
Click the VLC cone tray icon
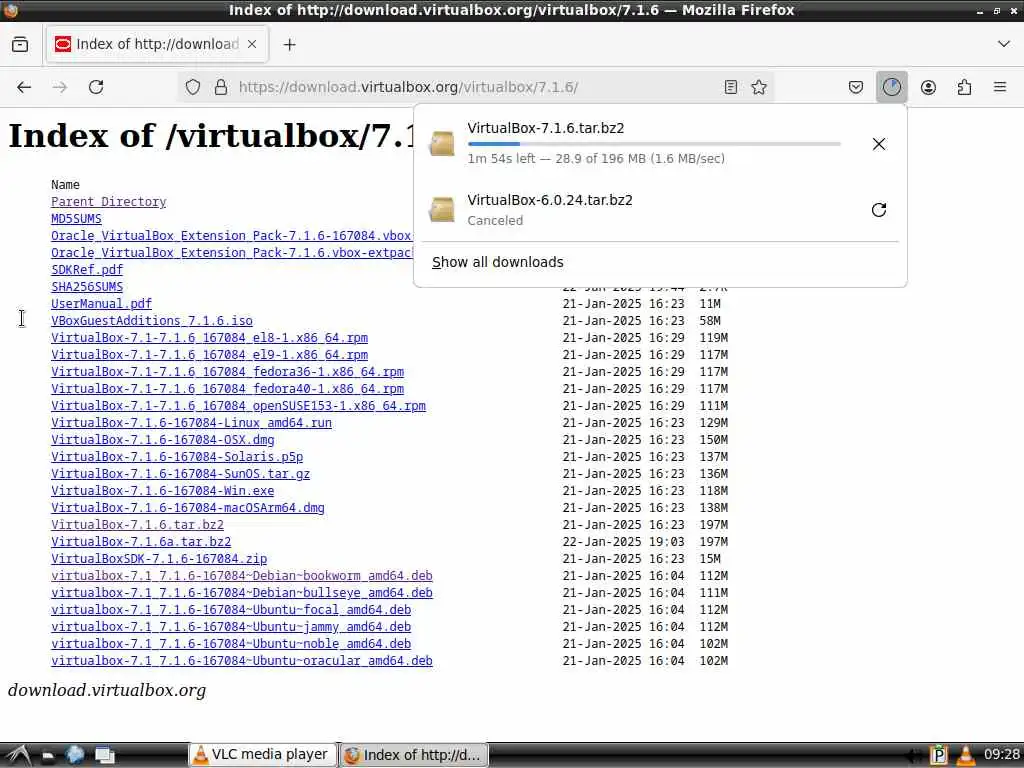click(965, 755)
